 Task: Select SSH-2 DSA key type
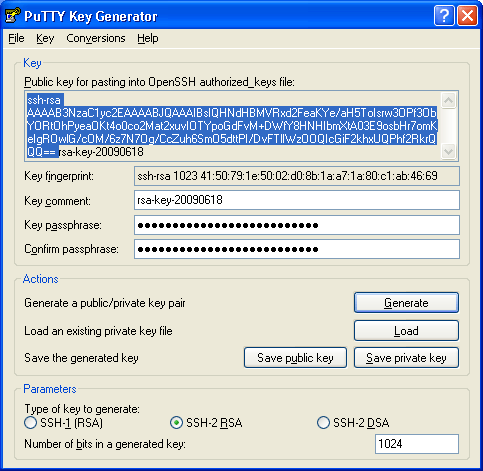click(x=353, y=423)
